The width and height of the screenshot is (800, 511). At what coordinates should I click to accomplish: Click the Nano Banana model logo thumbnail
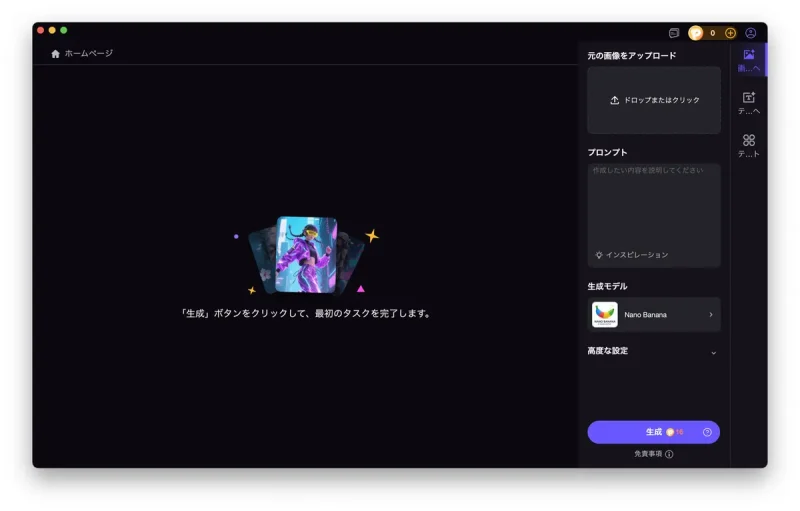605,314
